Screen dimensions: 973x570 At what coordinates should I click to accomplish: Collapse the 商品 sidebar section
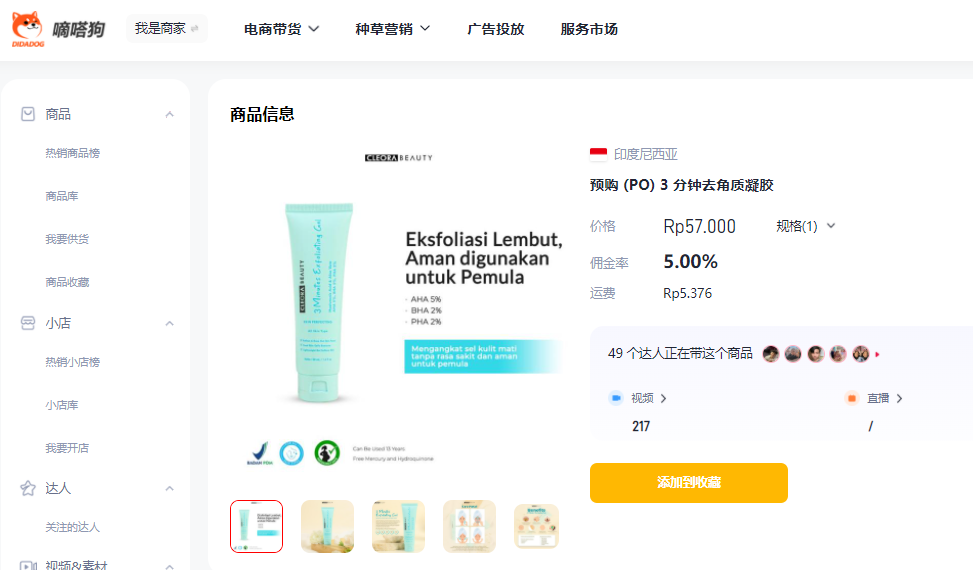[x=169, y=114]
